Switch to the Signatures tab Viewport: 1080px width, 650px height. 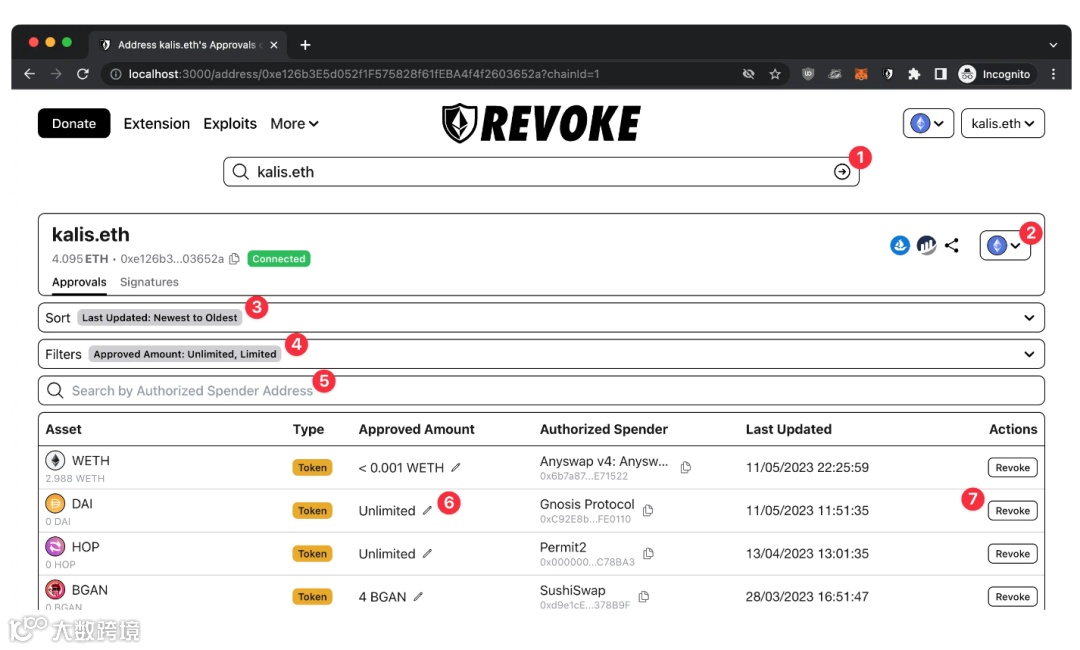(149, 282)
